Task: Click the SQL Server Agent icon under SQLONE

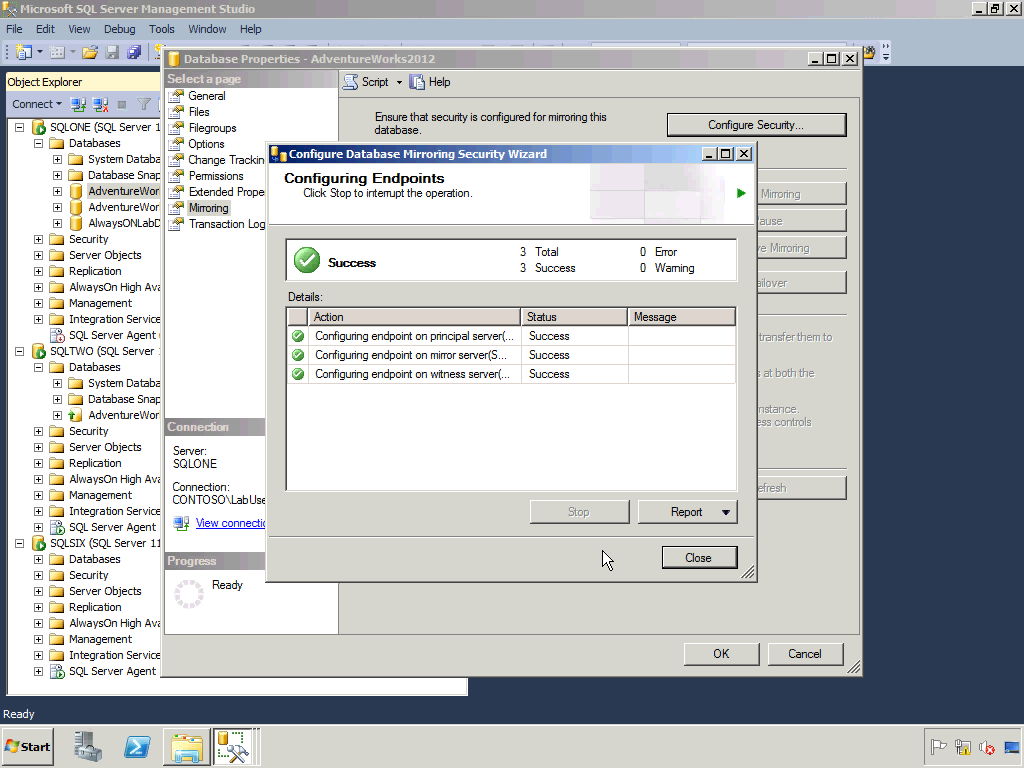Action: pyautogui.click(x=57, y=335)
